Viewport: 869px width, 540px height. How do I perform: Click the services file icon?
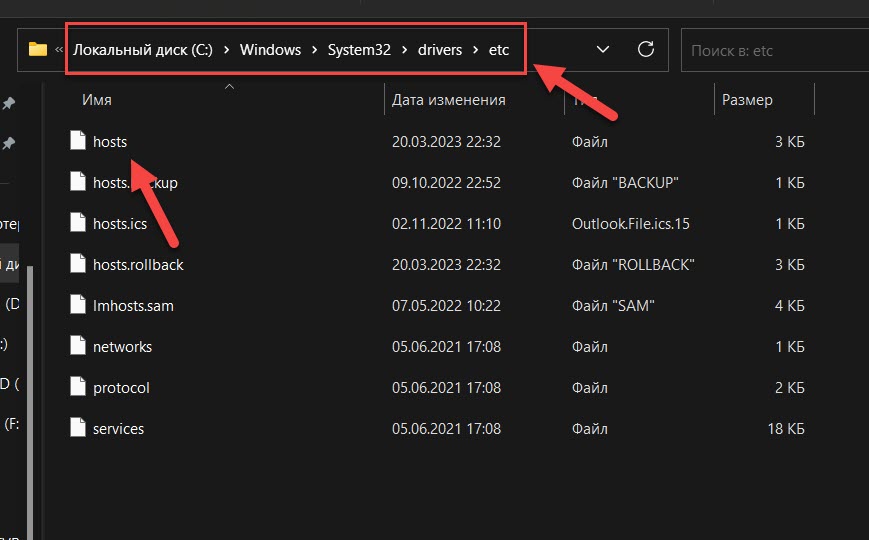point(78,427)
